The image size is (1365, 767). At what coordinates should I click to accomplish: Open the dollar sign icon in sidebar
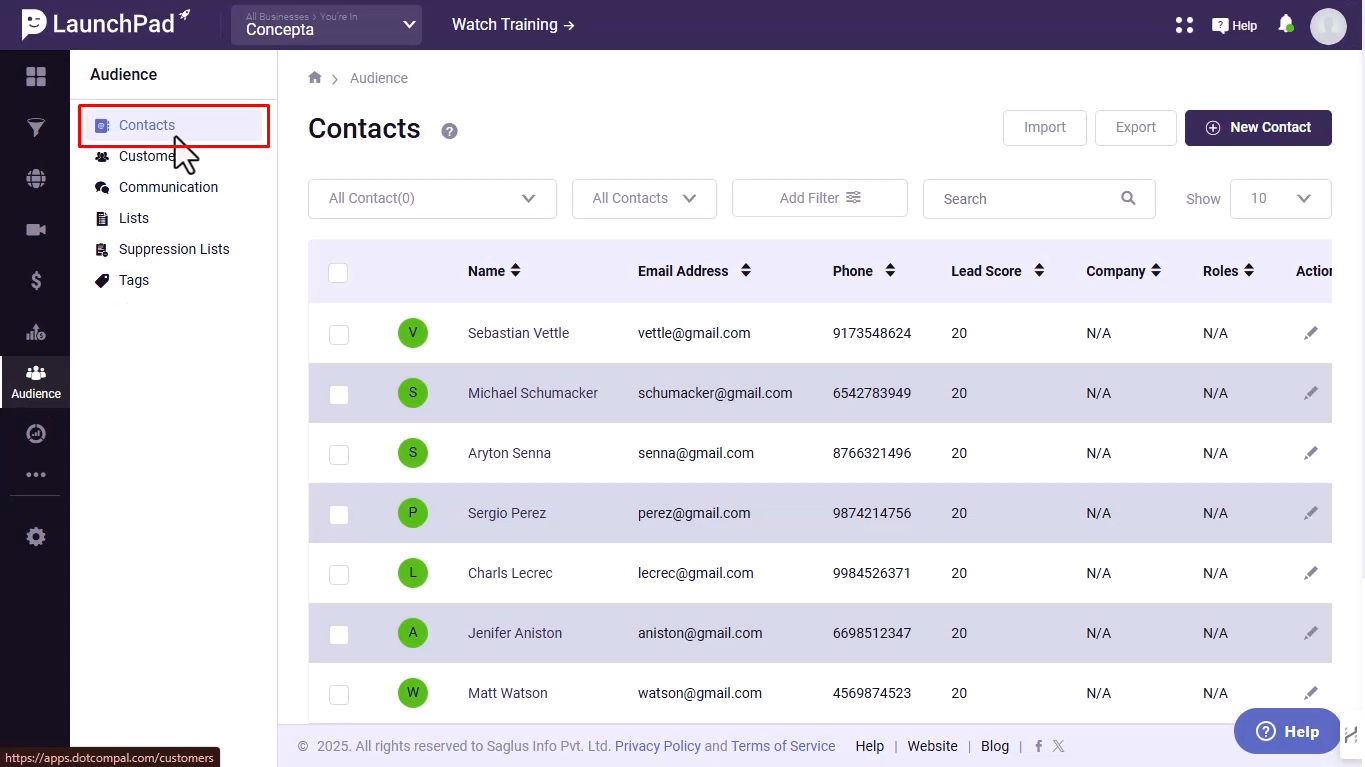tap(36, 281)
